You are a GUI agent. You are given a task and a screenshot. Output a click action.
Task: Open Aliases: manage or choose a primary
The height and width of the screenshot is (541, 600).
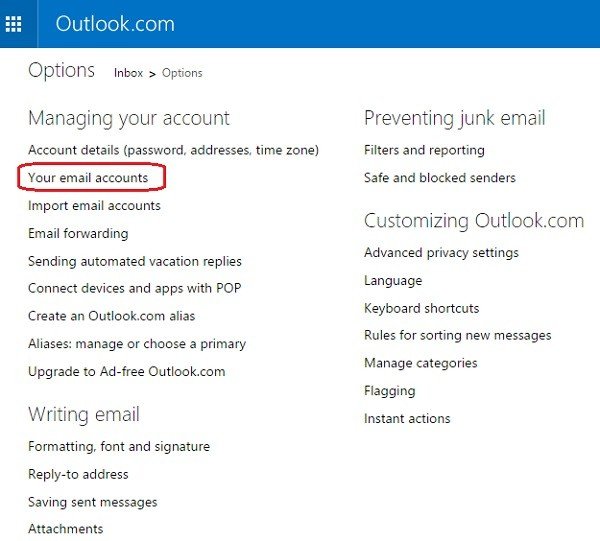tap(137, 344)
